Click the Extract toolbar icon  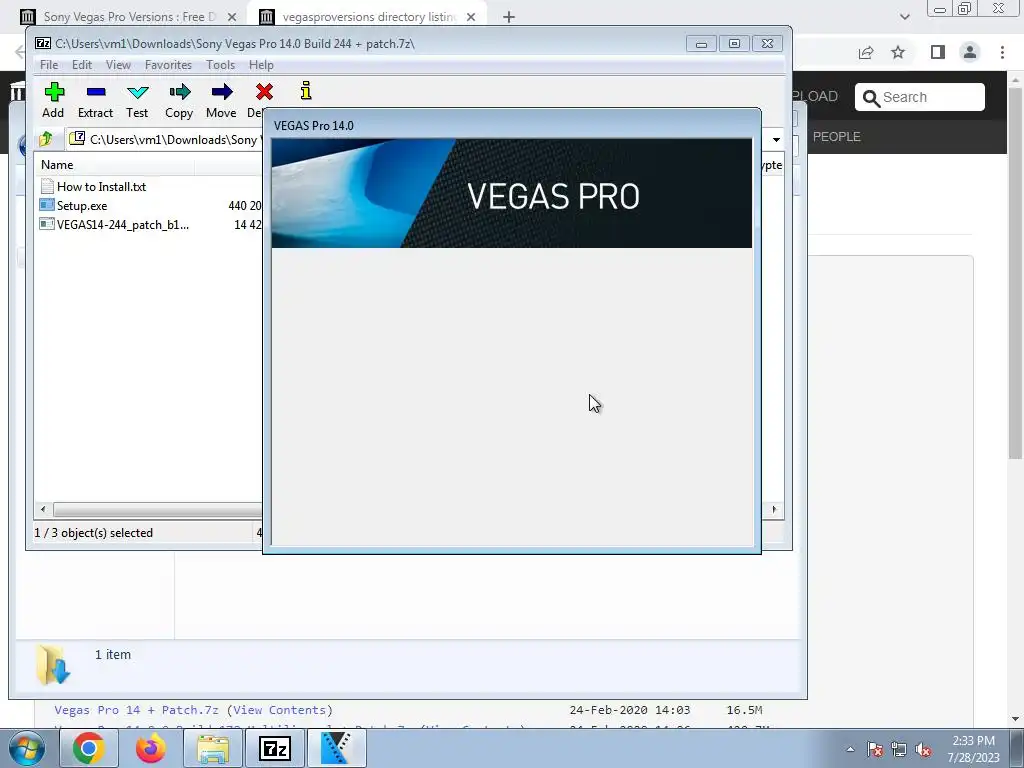coord(95,100)
